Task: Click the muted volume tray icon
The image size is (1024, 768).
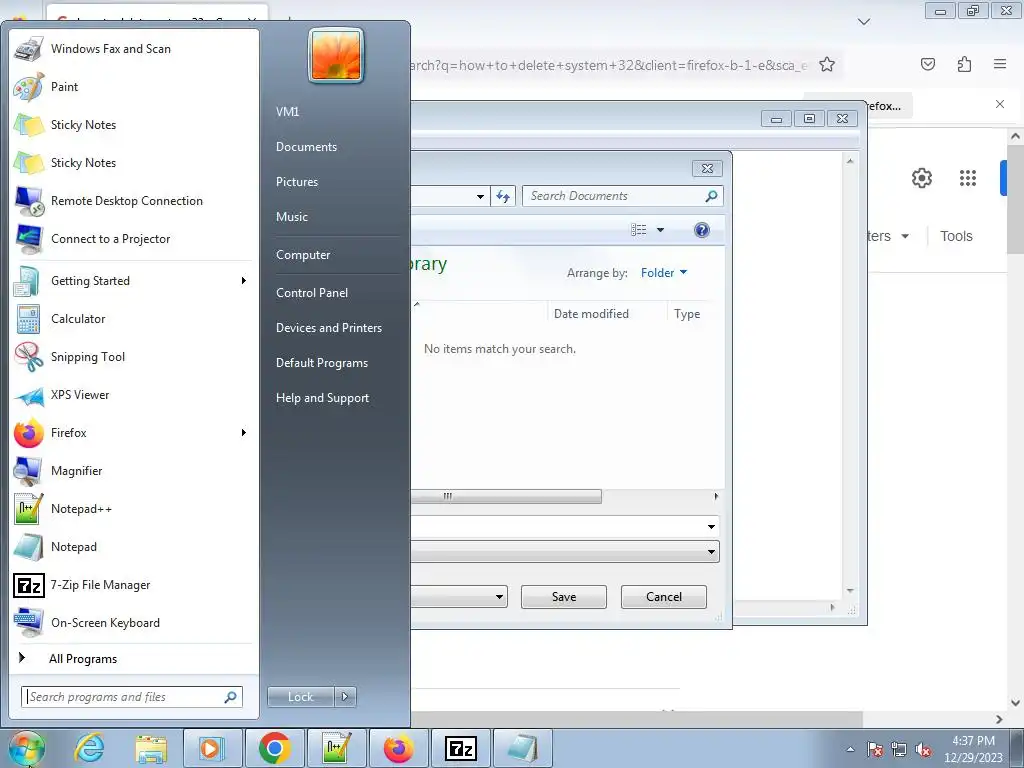Action: tap(923, 749)
